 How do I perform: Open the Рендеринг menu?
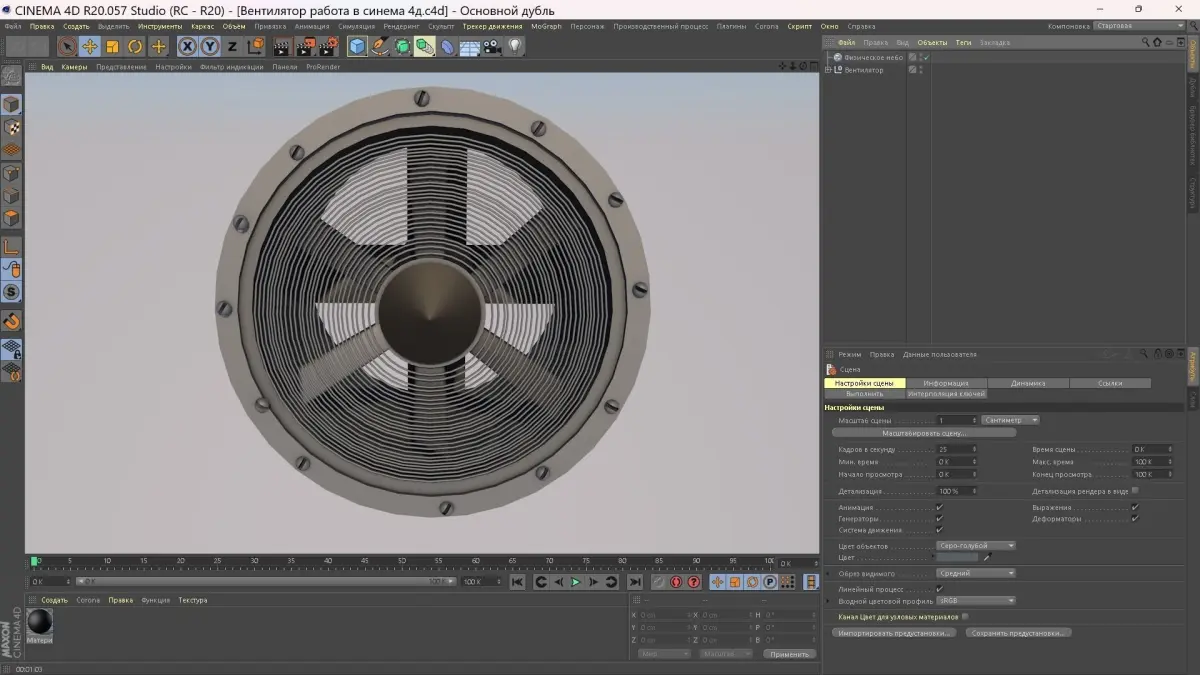[x=402, y=26]
